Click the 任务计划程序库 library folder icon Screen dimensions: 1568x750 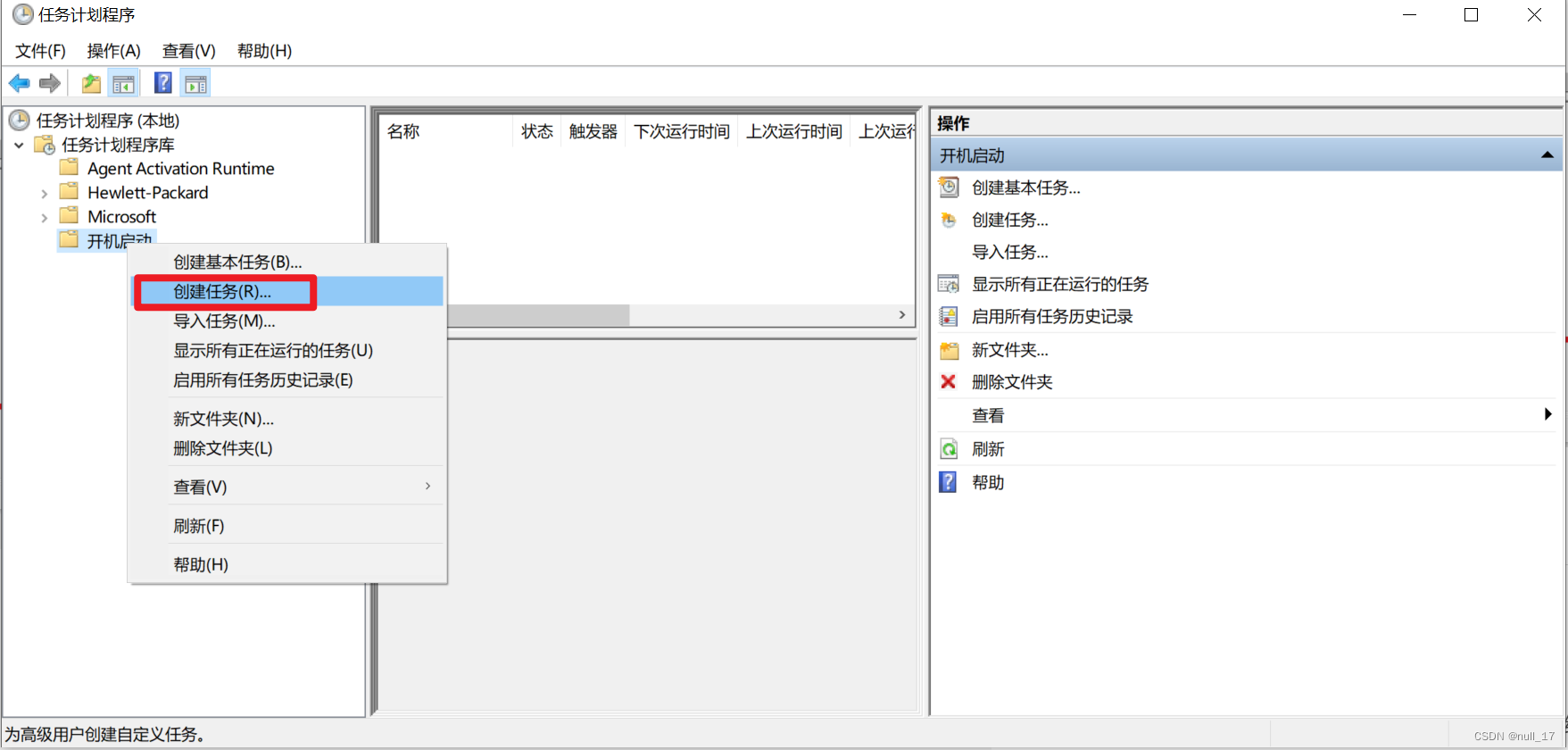pos(45,145)
